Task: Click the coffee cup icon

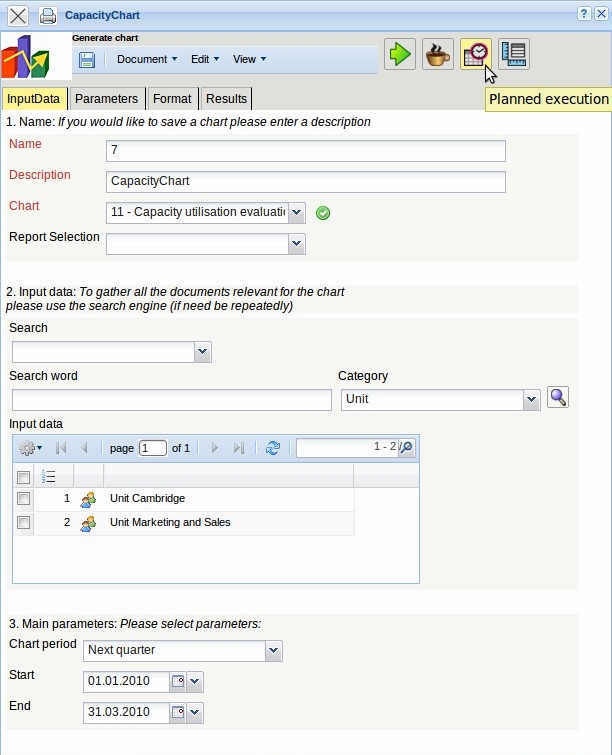Action: pyautogui.click(x=438, y=54)
